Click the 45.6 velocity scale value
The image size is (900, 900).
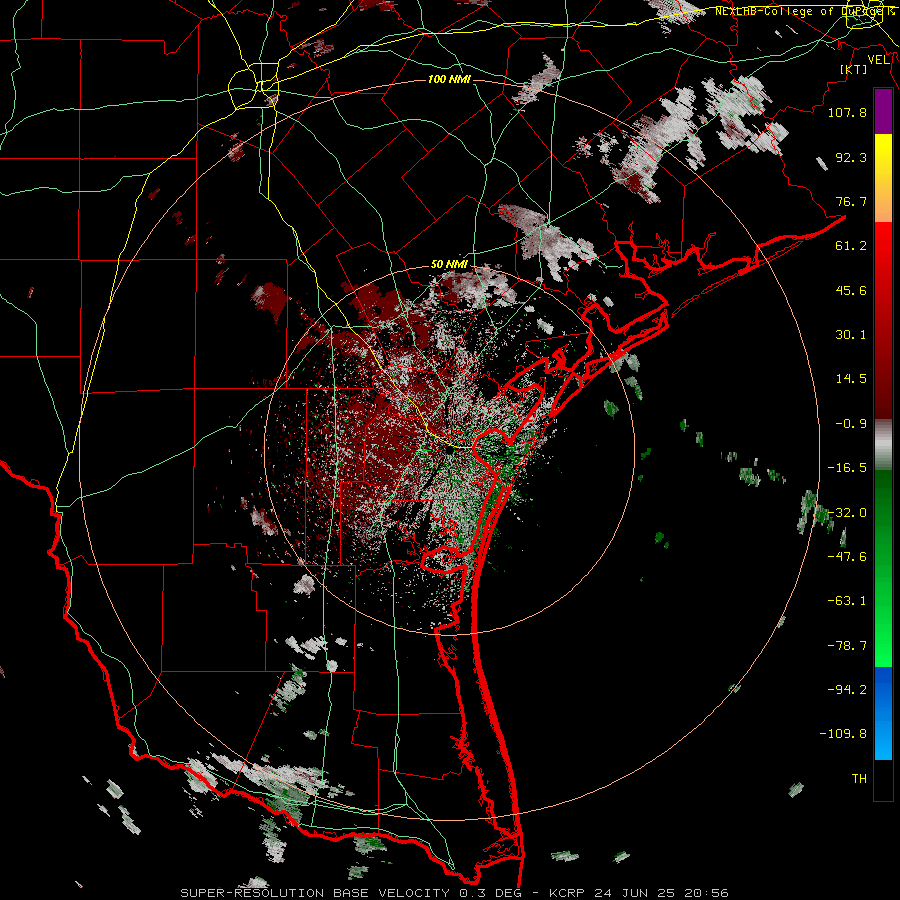click(851, 290)
